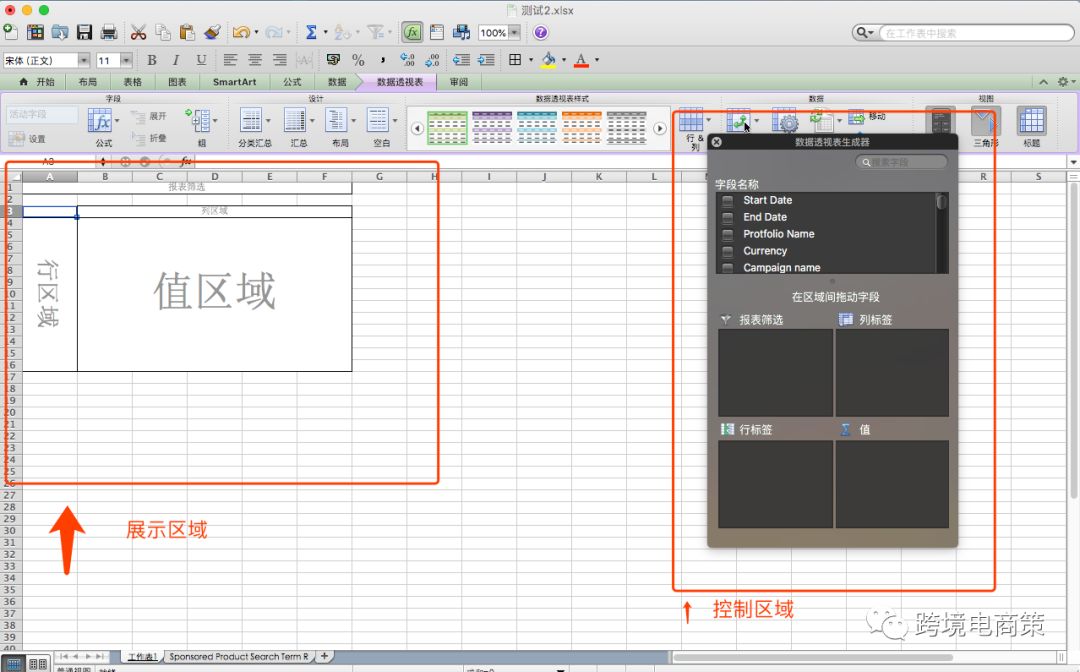The height and width of the screenshot is (672, 1080).
Task: Click the AutoSum sigma icon
Action: pyautogui.click(x=311, y=32)
